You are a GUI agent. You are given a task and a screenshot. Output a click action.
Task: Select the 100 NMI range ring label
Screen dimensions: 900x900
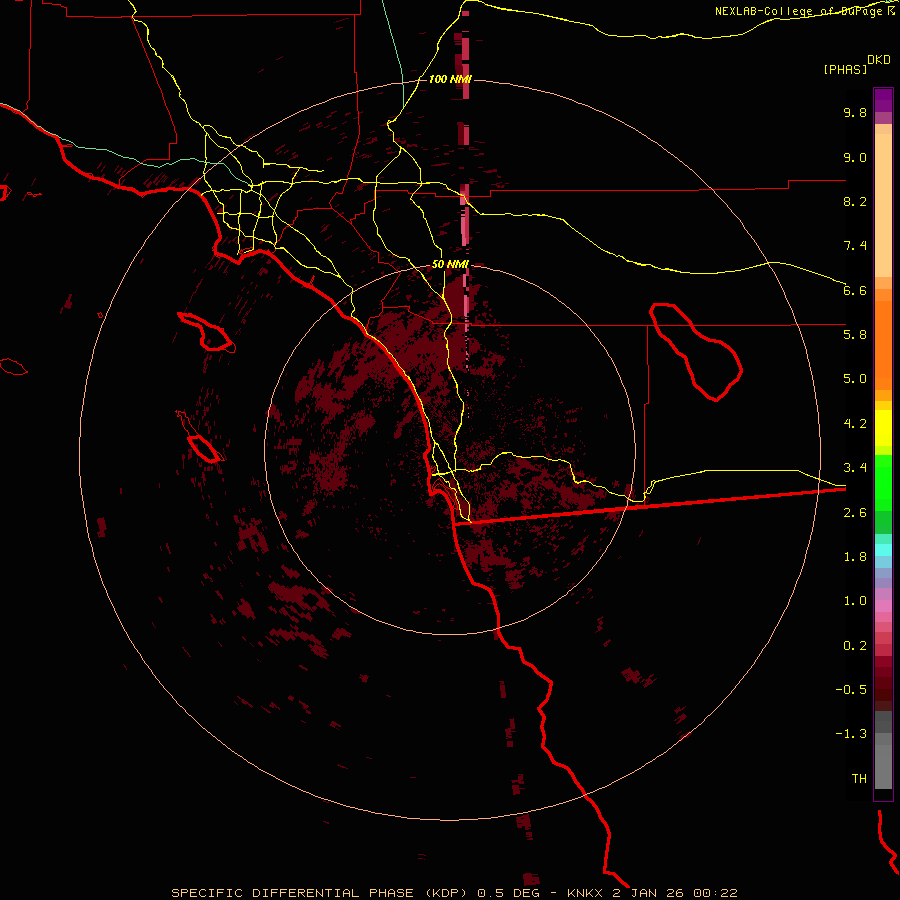point(450,79)
